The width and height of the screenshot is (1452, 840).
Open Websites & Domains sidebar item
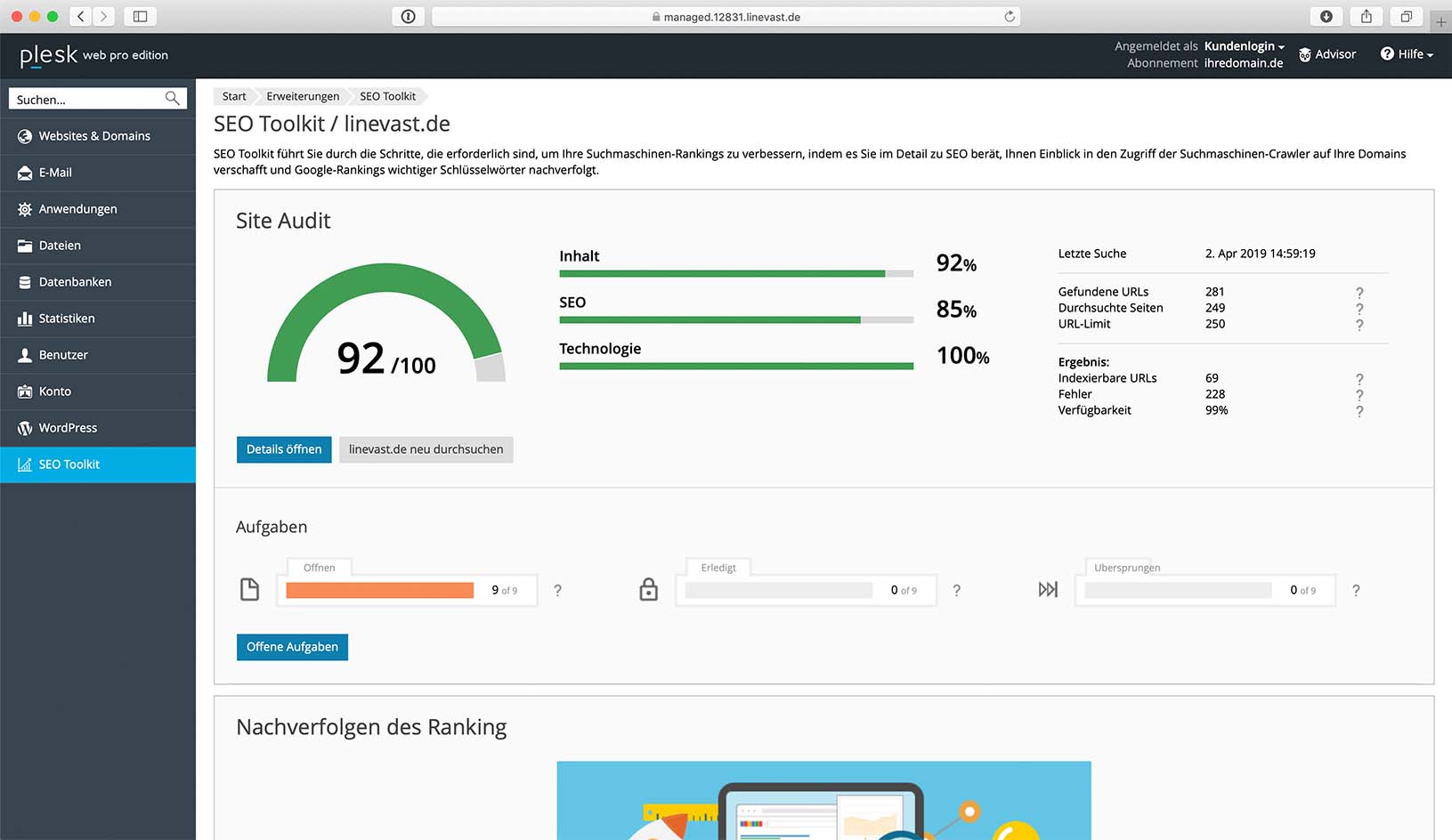(x=98, y=136)
